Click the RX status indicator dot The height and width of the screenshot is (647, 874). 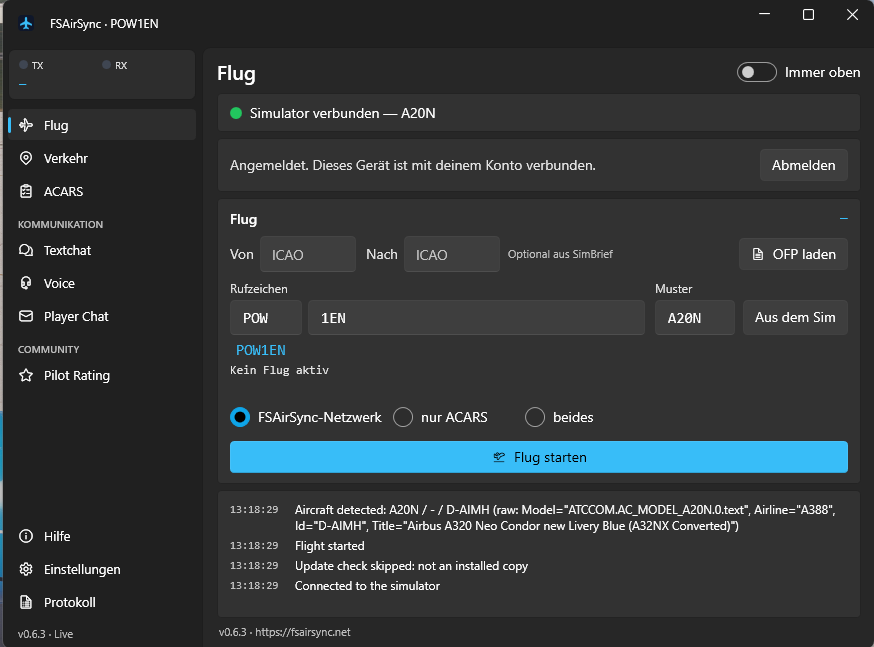[106, 65]
